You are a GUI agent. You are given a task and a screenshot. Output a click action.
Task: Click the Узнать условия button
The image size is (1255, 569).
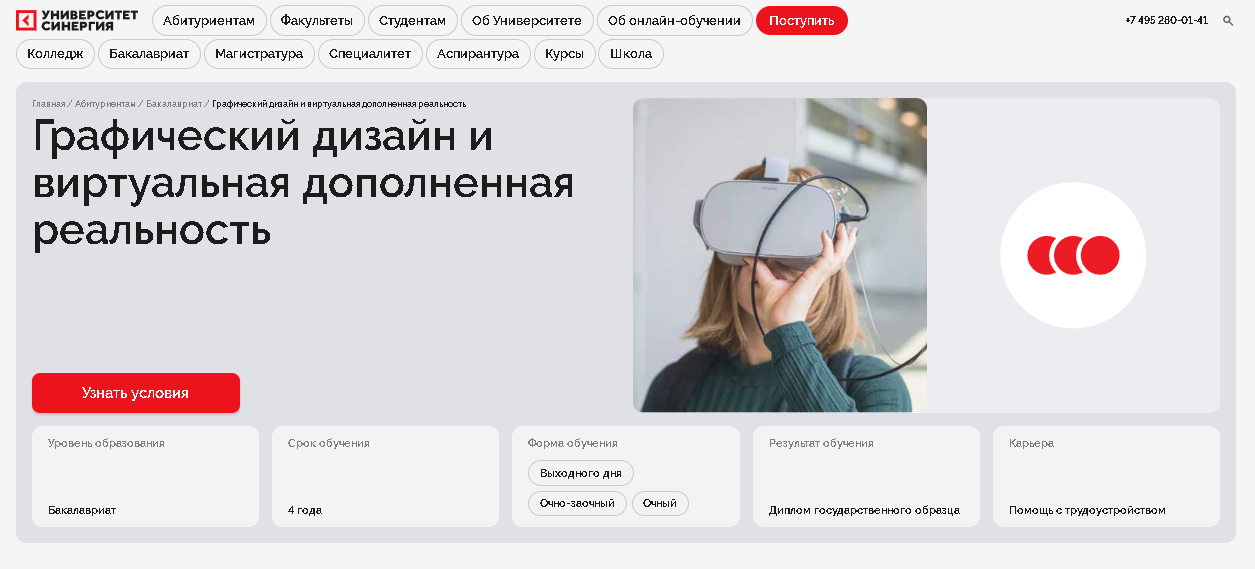[136, 393]
